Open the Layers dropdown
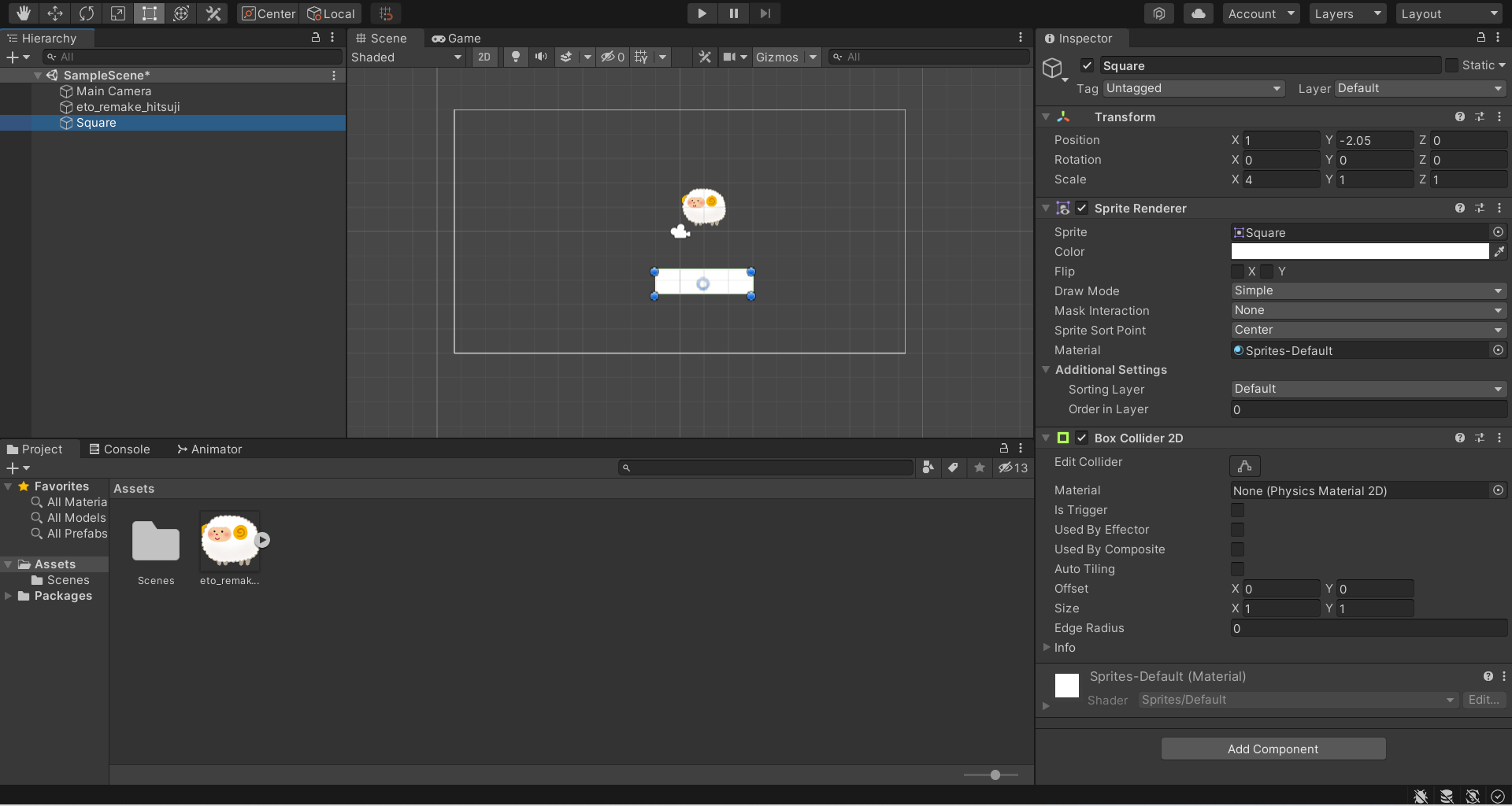 tap(1347, 13)
